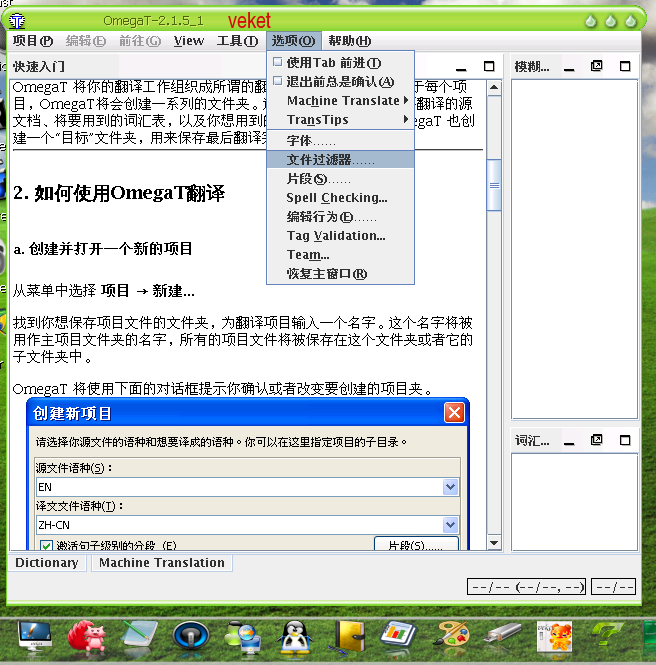Viewport: 656px width, 665px height.
Task: Expand the Machine Translate submenu
Action: tap(341, 101)
